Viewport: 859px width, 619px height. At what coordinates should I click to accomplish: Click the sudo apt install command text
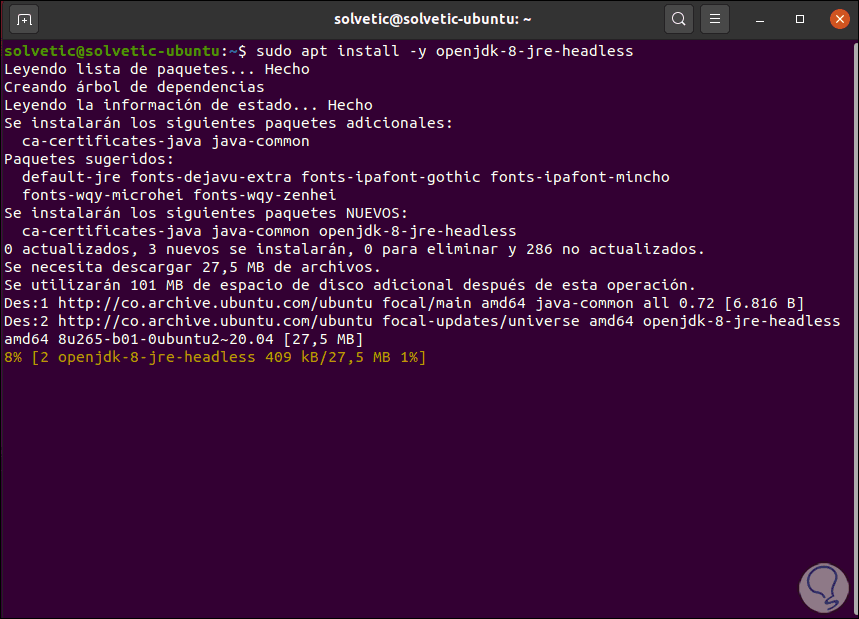(445, 51)
